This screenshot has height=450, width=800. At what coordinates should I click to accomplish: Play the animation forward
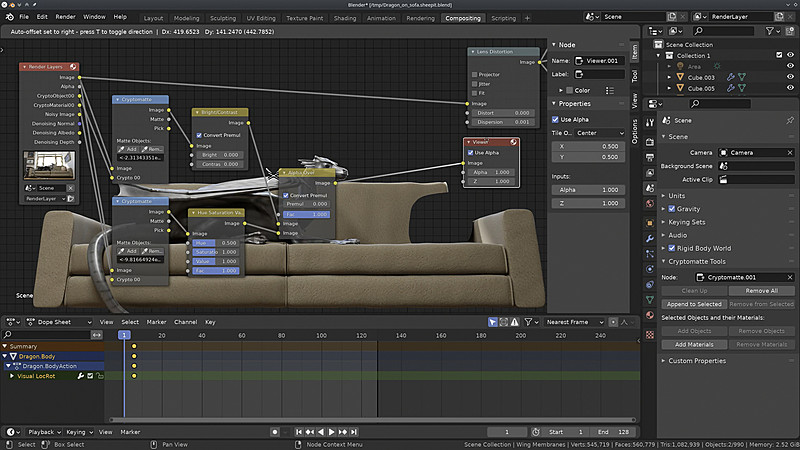(x=332, y=432)
